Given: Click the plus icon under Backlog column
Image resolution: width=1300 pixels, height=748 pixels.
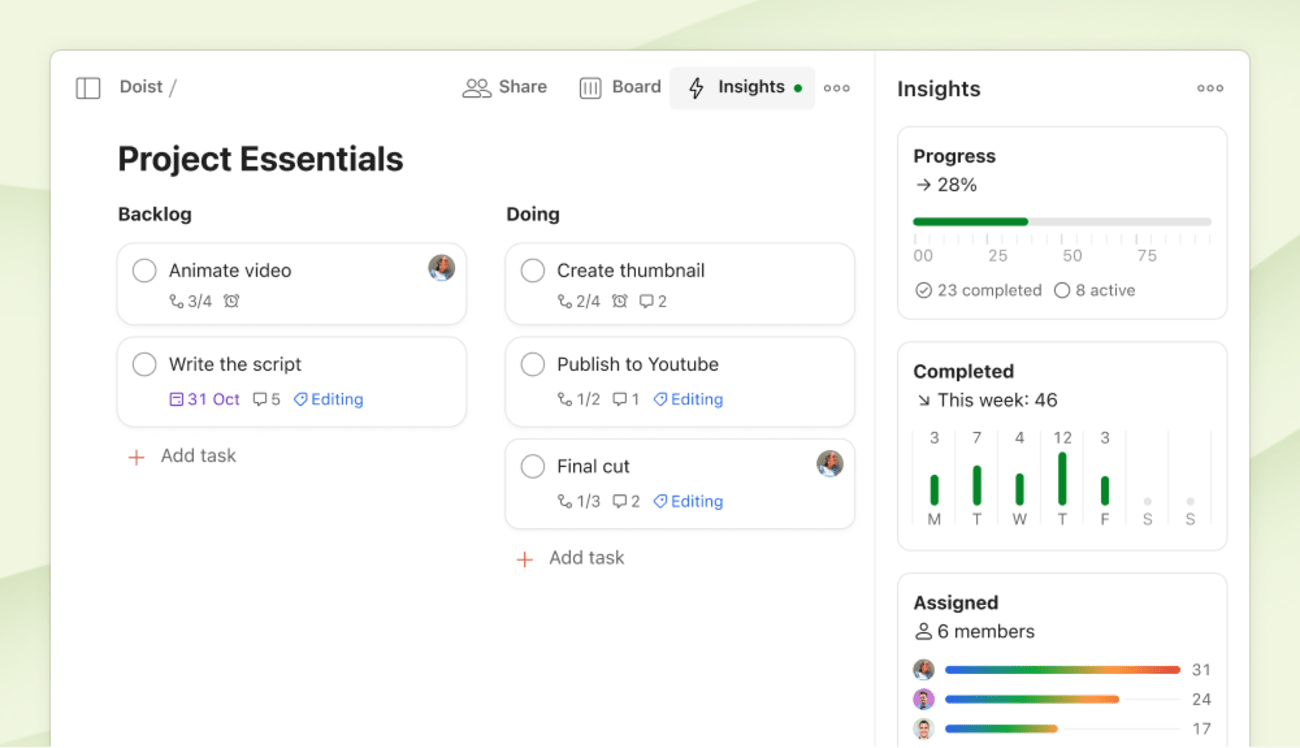Looking at the screenshot, I should (x=136, y=457).
